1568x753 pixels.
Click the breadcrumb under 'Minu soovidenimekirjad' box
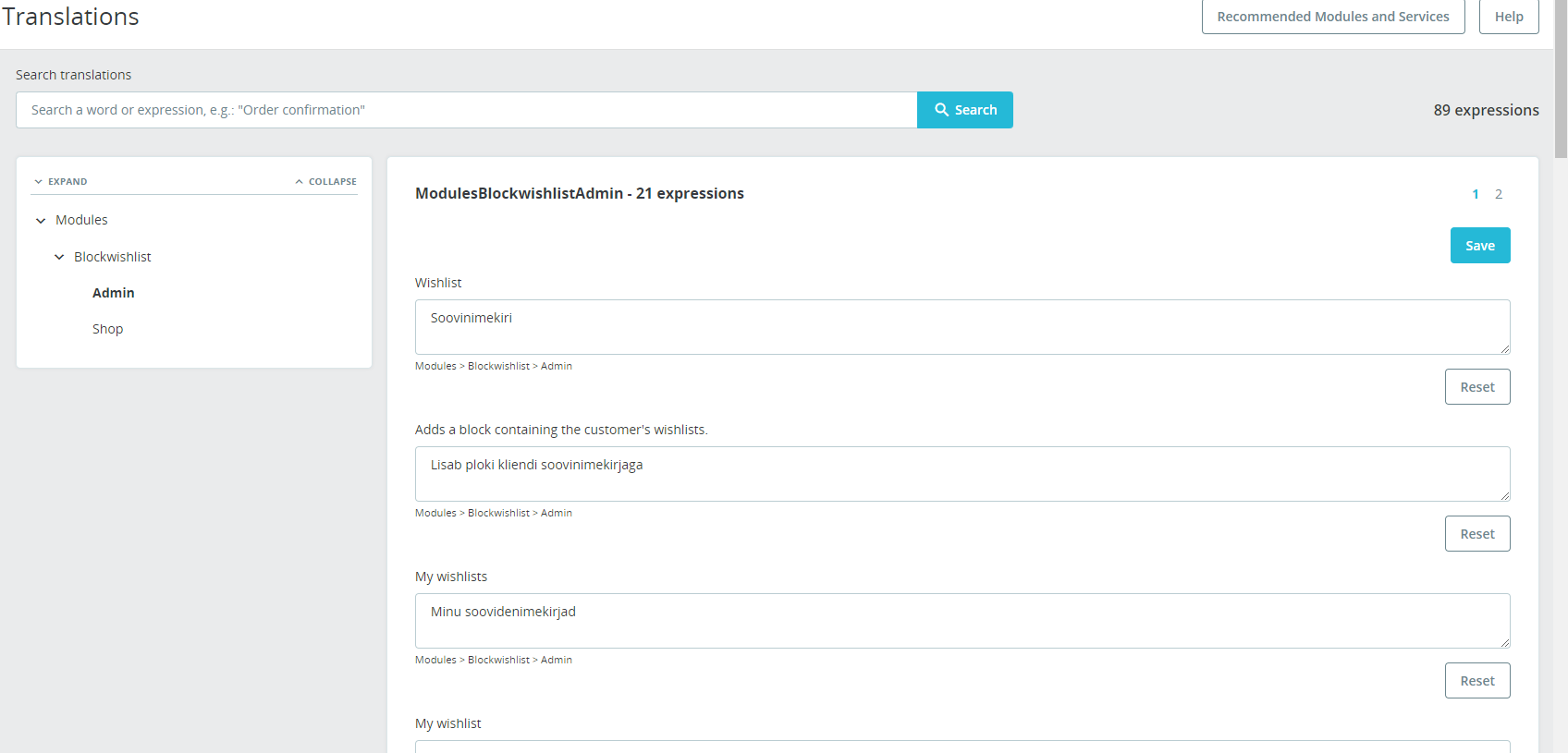coord(494,660)
